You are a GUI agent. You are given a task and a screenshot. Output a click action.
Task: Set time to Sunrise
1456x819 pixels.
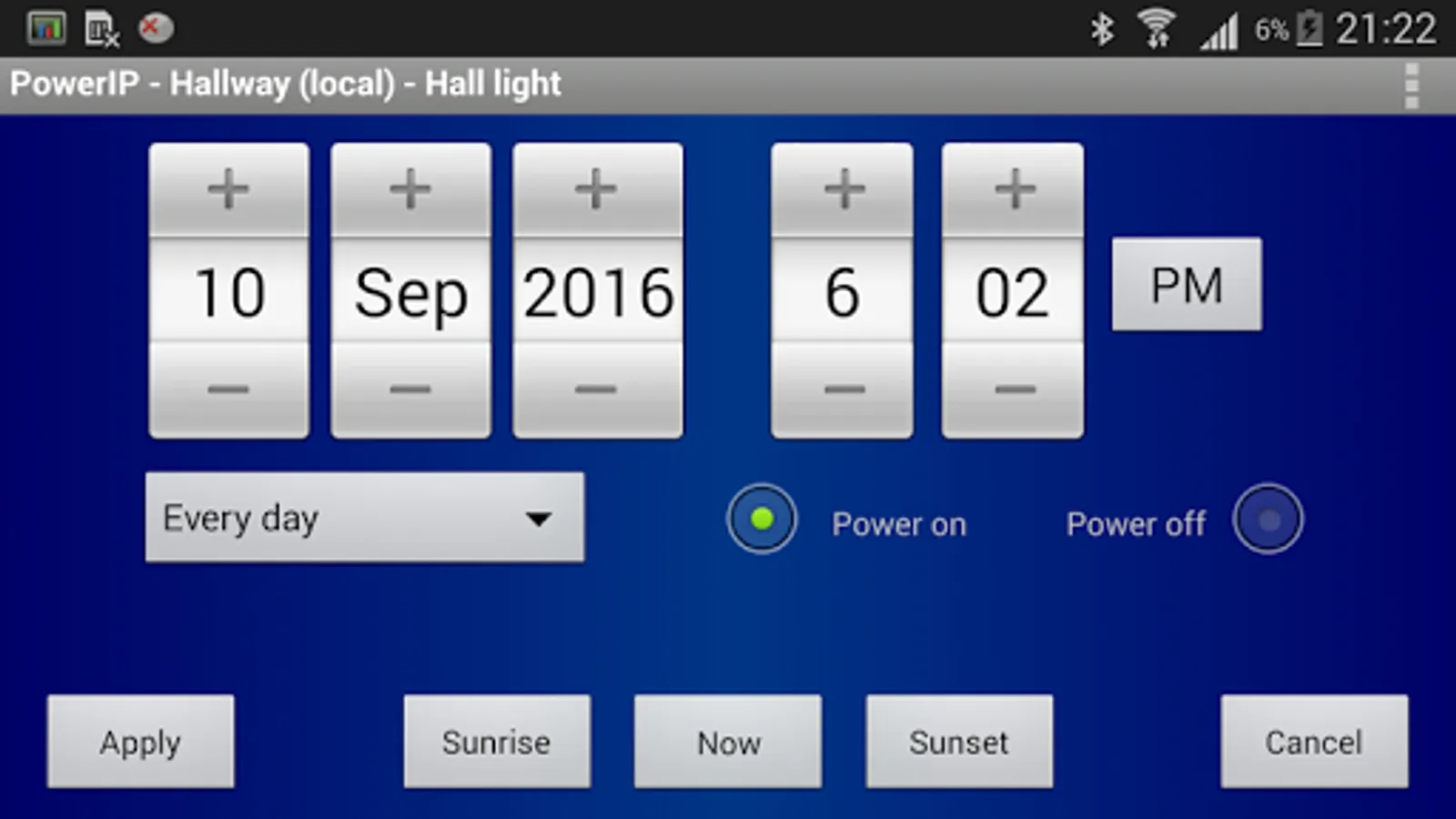497,742
